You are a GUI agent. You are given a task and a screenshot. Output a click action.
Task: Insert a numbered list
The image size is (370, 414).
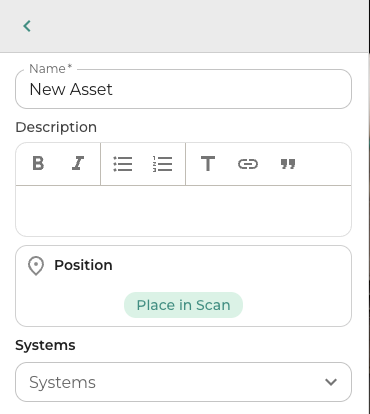click(x=162, y=164)
